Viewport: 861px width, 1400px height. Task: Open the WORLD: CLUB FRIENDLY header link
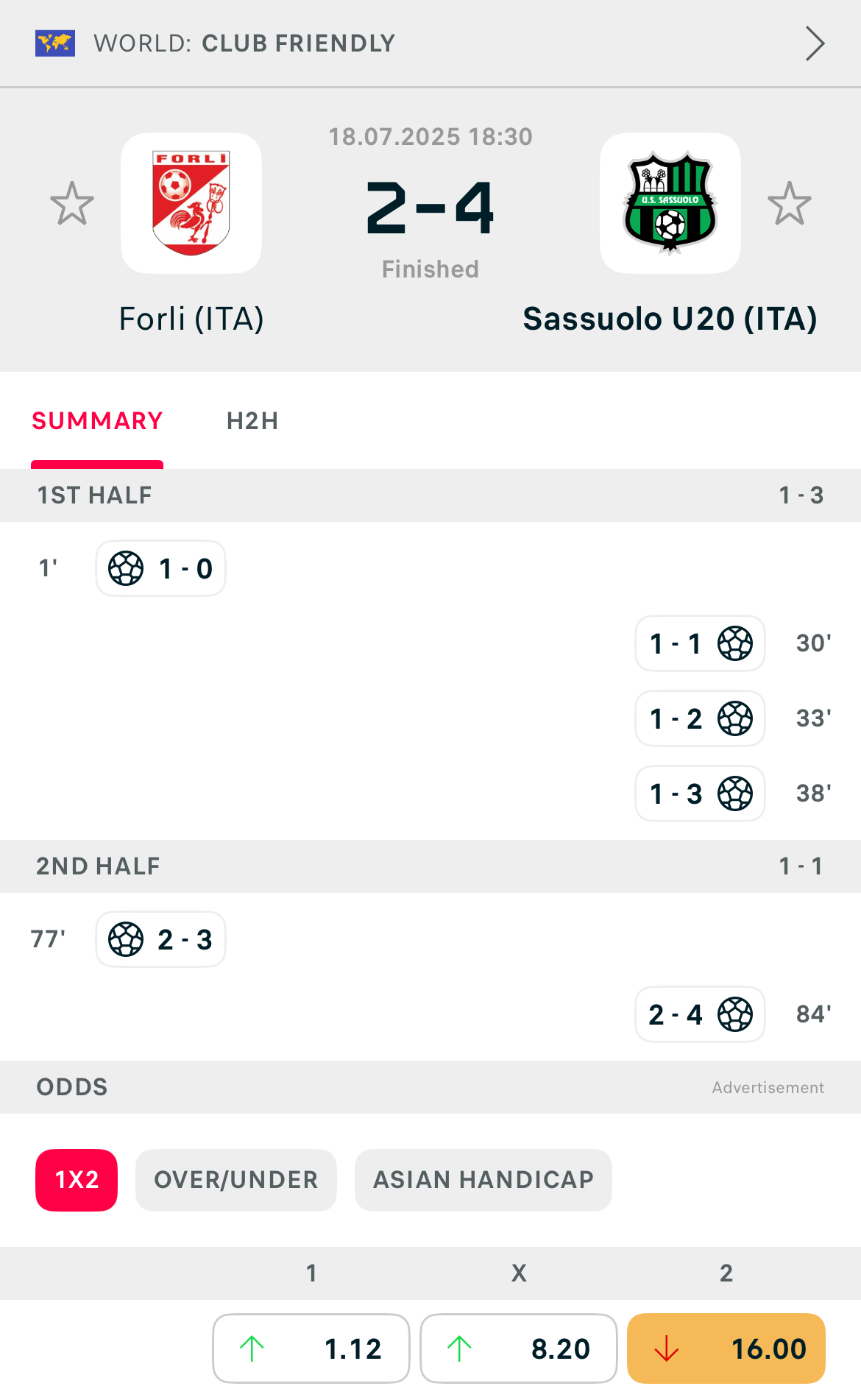pyautogui.click(x=244, y=43)
